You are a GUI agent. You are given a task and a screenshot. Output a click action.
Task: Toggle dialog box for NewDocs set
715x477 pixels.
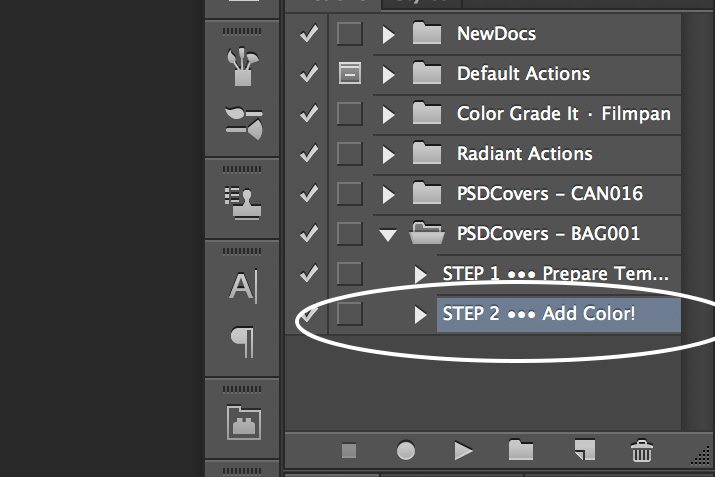(350, 33)
